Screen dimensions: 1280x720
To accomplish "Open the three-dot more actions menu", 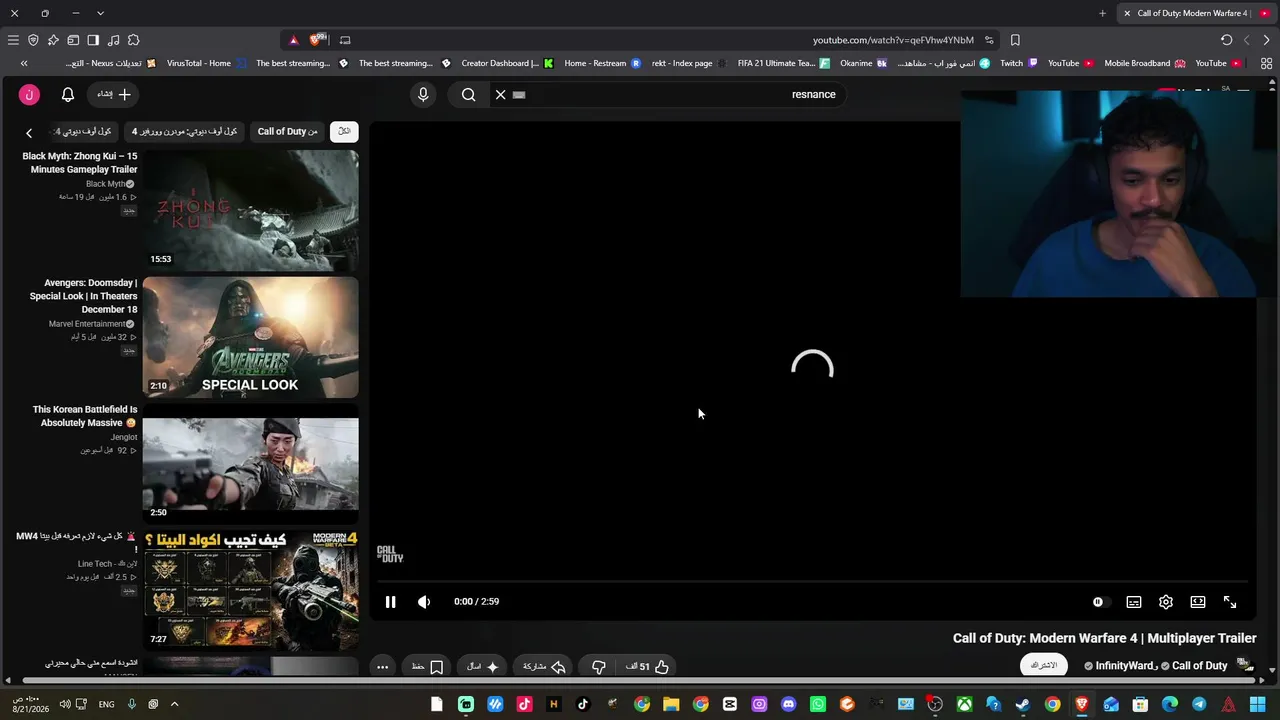I will 382,667.
